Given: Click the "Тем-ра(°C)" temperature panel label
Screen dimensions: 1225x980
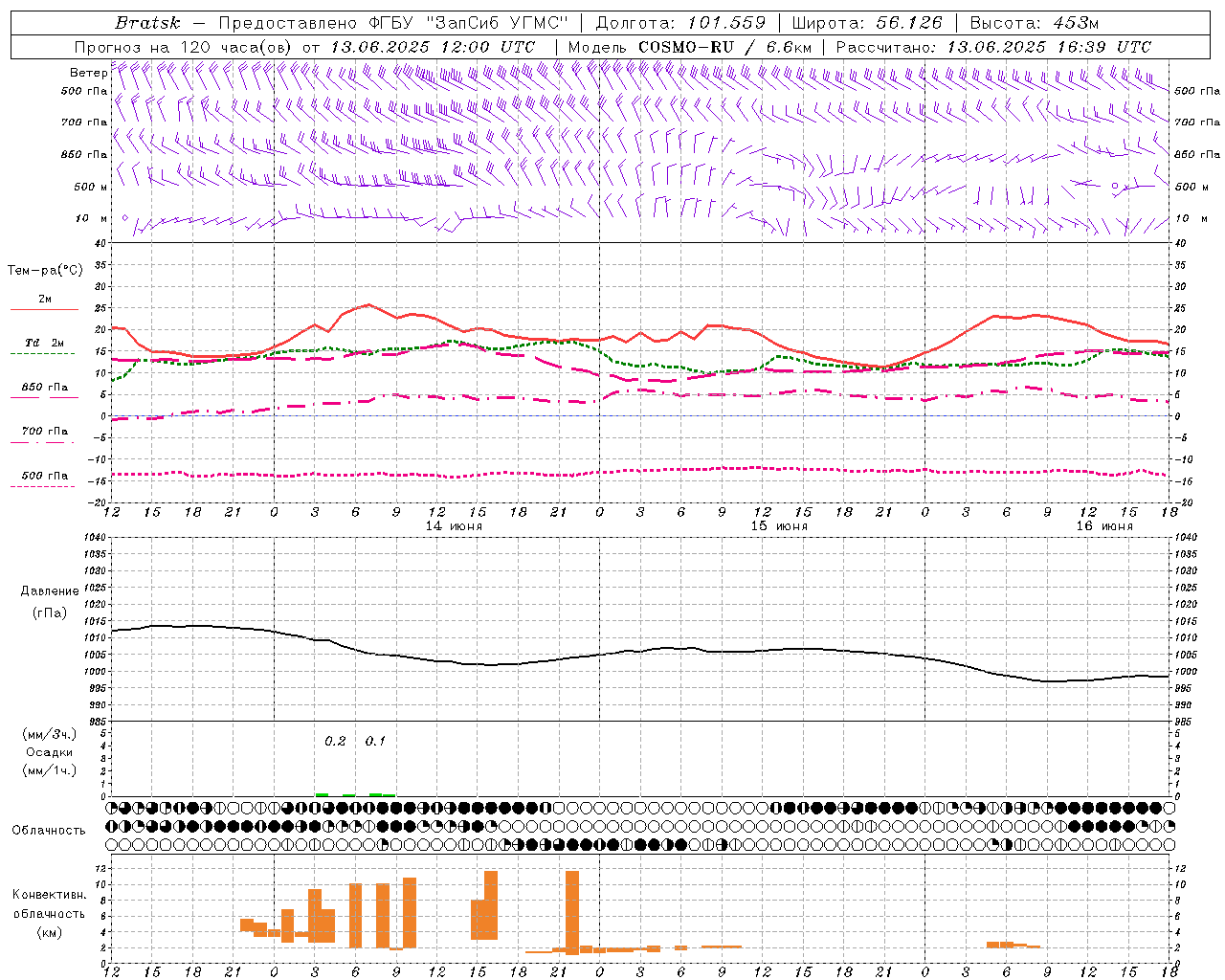Looking at the screenshot, I should click(x=45, y=271).
